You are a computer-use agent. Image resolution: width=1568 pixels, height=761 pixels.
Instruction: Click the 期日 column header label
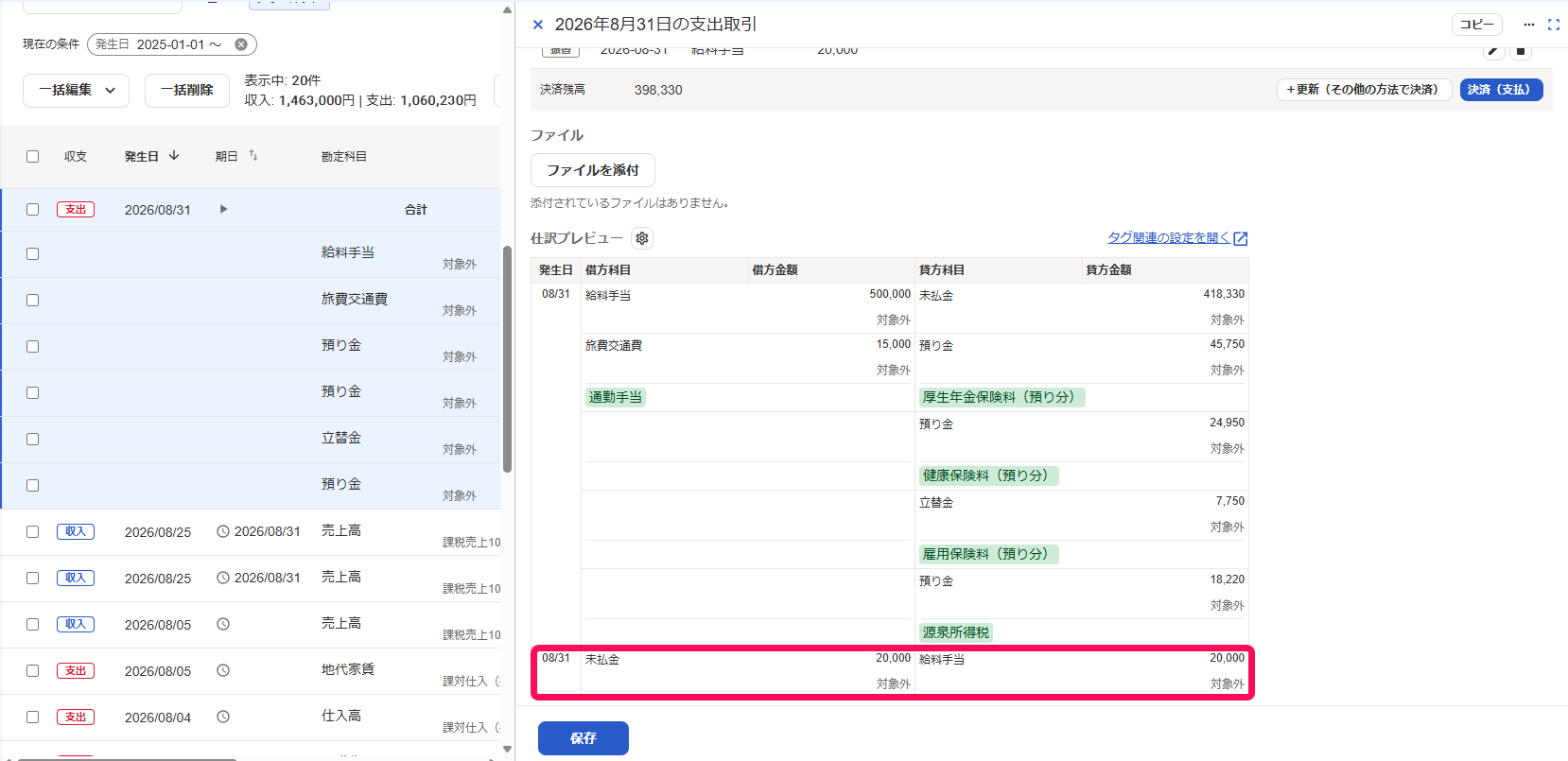click(227, 157)
